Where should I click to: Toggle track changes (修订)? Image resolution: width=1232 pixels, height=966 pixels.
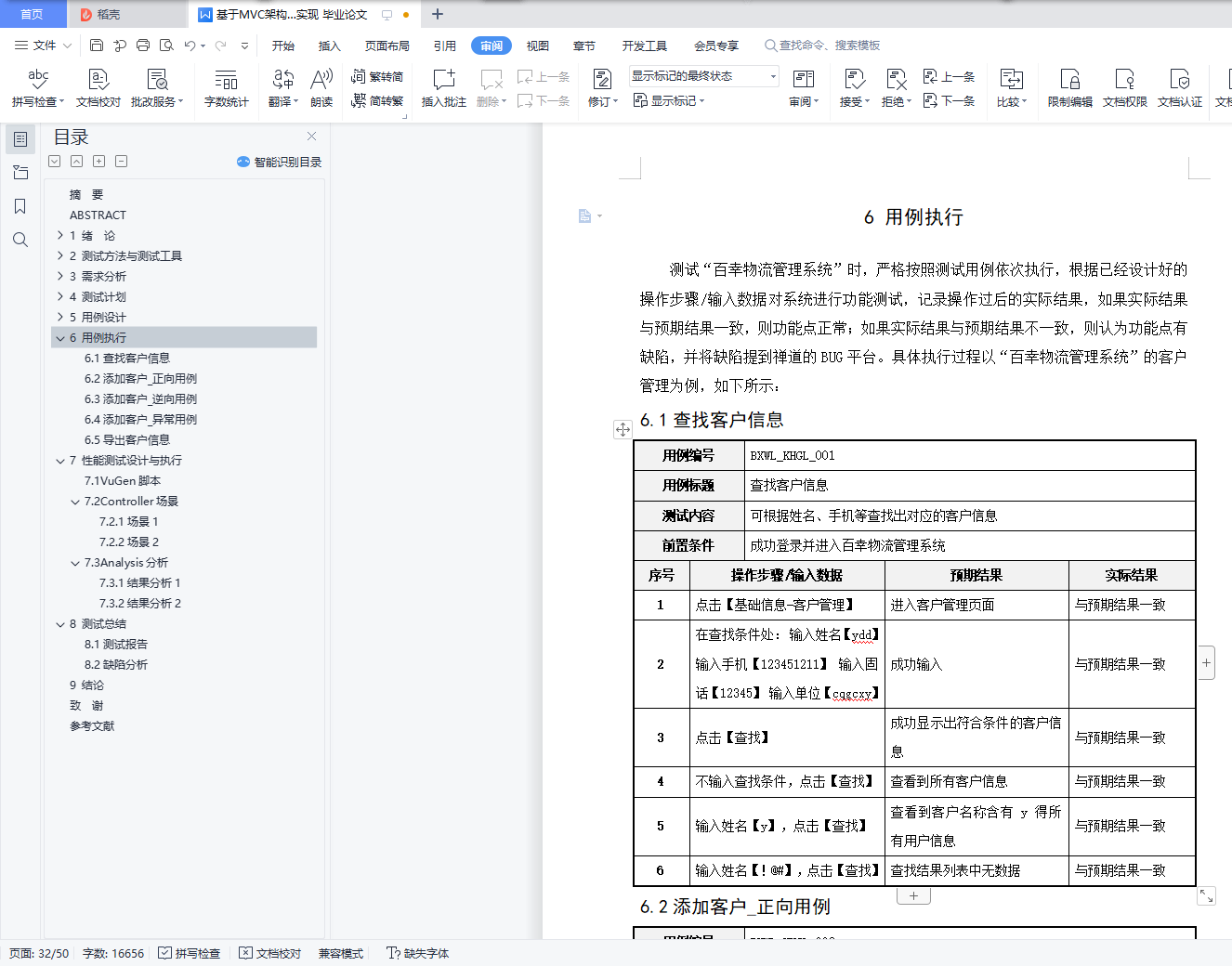602,88
